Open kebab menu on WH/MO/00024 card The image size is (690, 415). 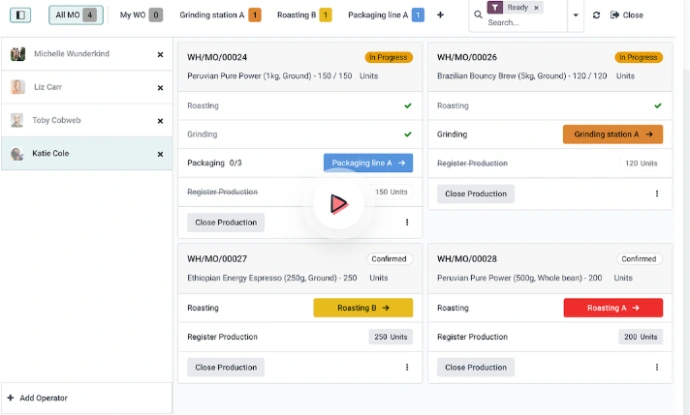click(407, 222)
